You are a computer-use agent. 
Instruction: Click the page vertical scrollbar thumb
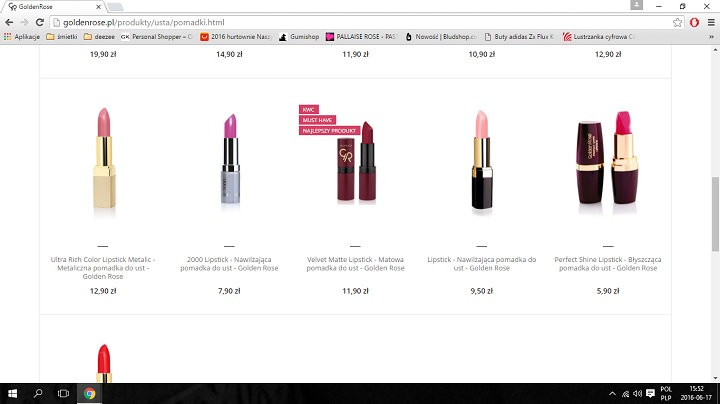click(715, 214)
